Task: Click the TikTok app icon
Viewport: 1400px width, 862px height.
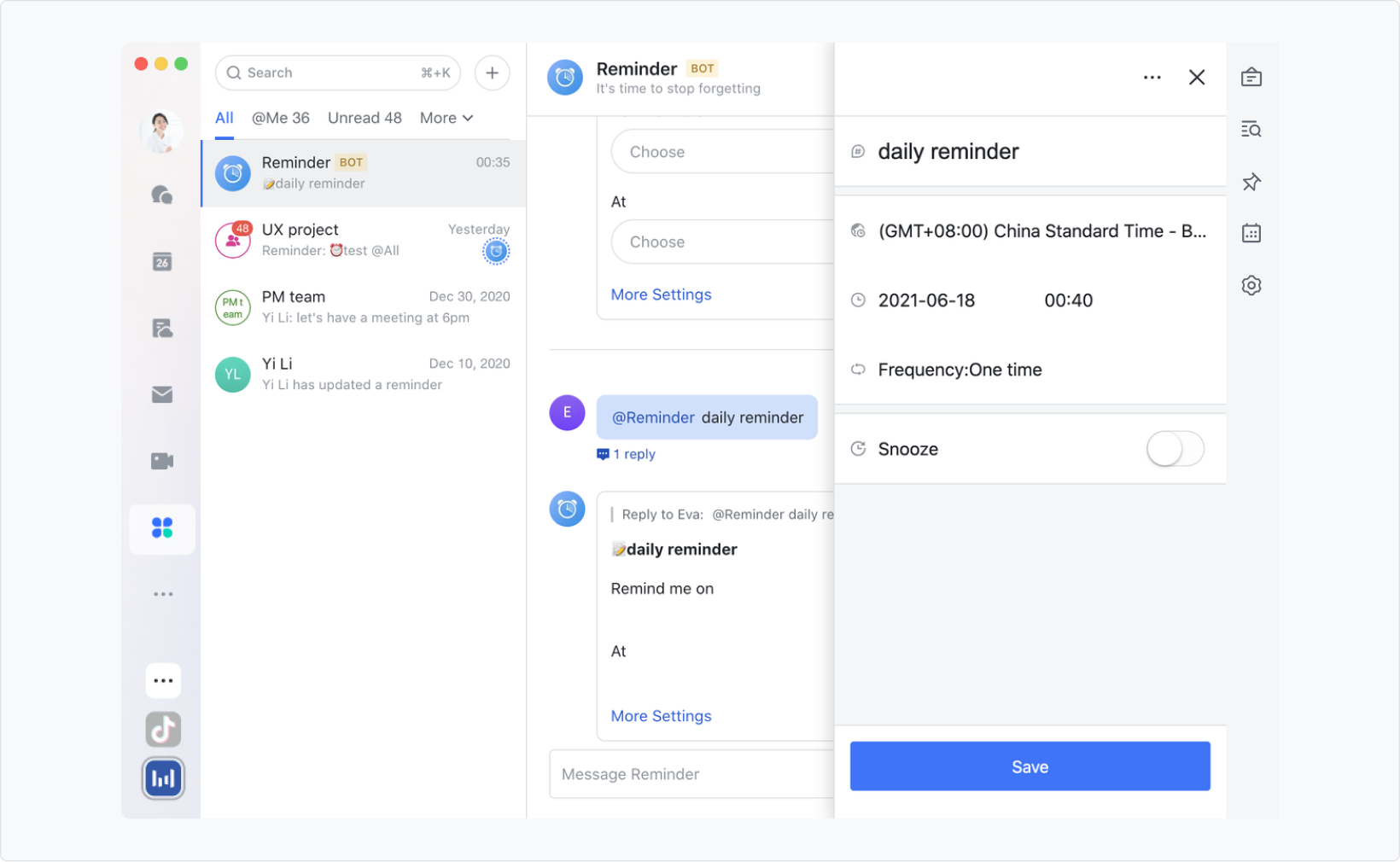Action: tap(163, 730)
